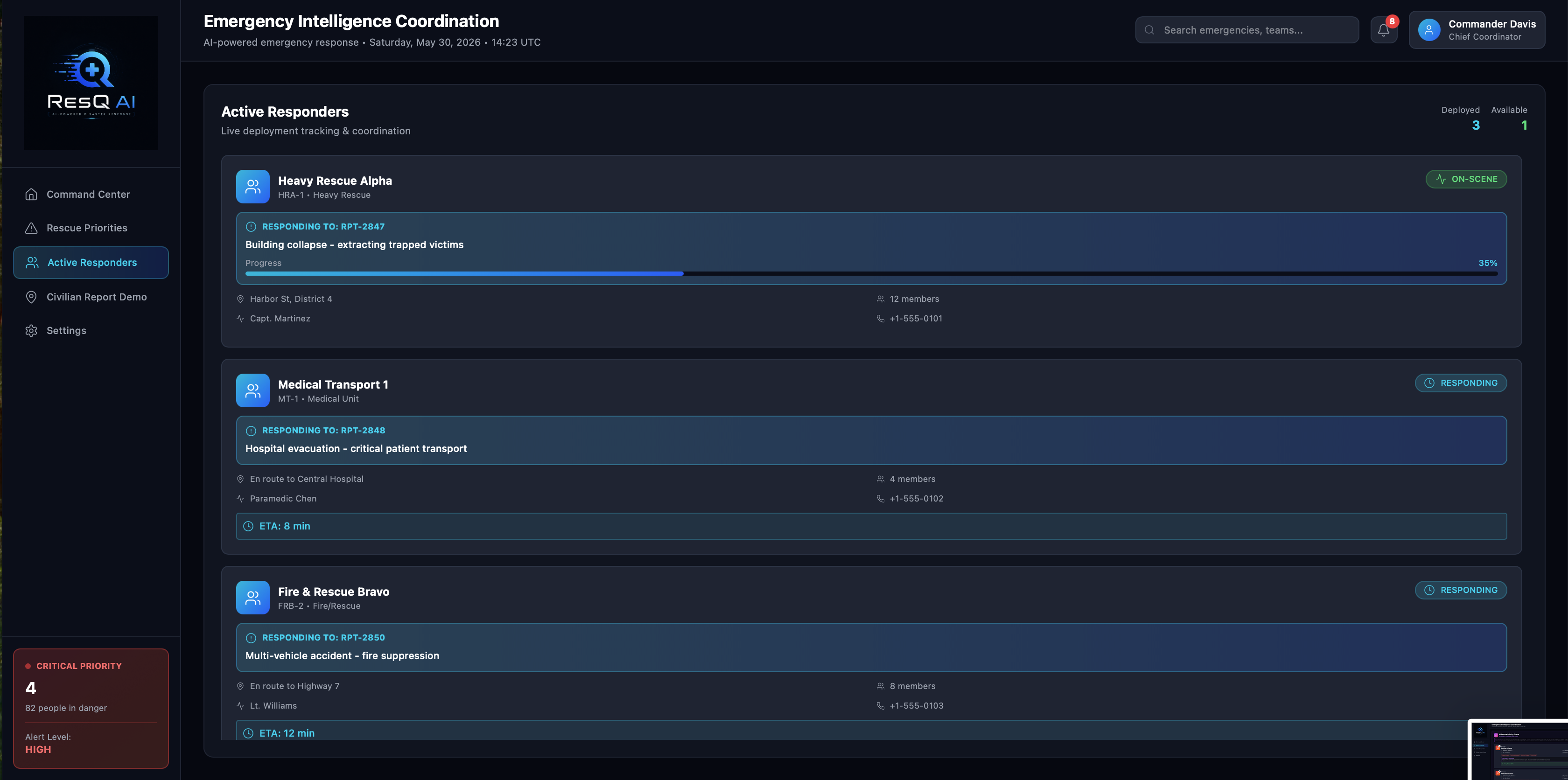Click the Fire & Rescue Bravo team icon
Image resolution: width=1568 pixels, height=780 pixels.
pyautogui.click(x=252, y=598)
